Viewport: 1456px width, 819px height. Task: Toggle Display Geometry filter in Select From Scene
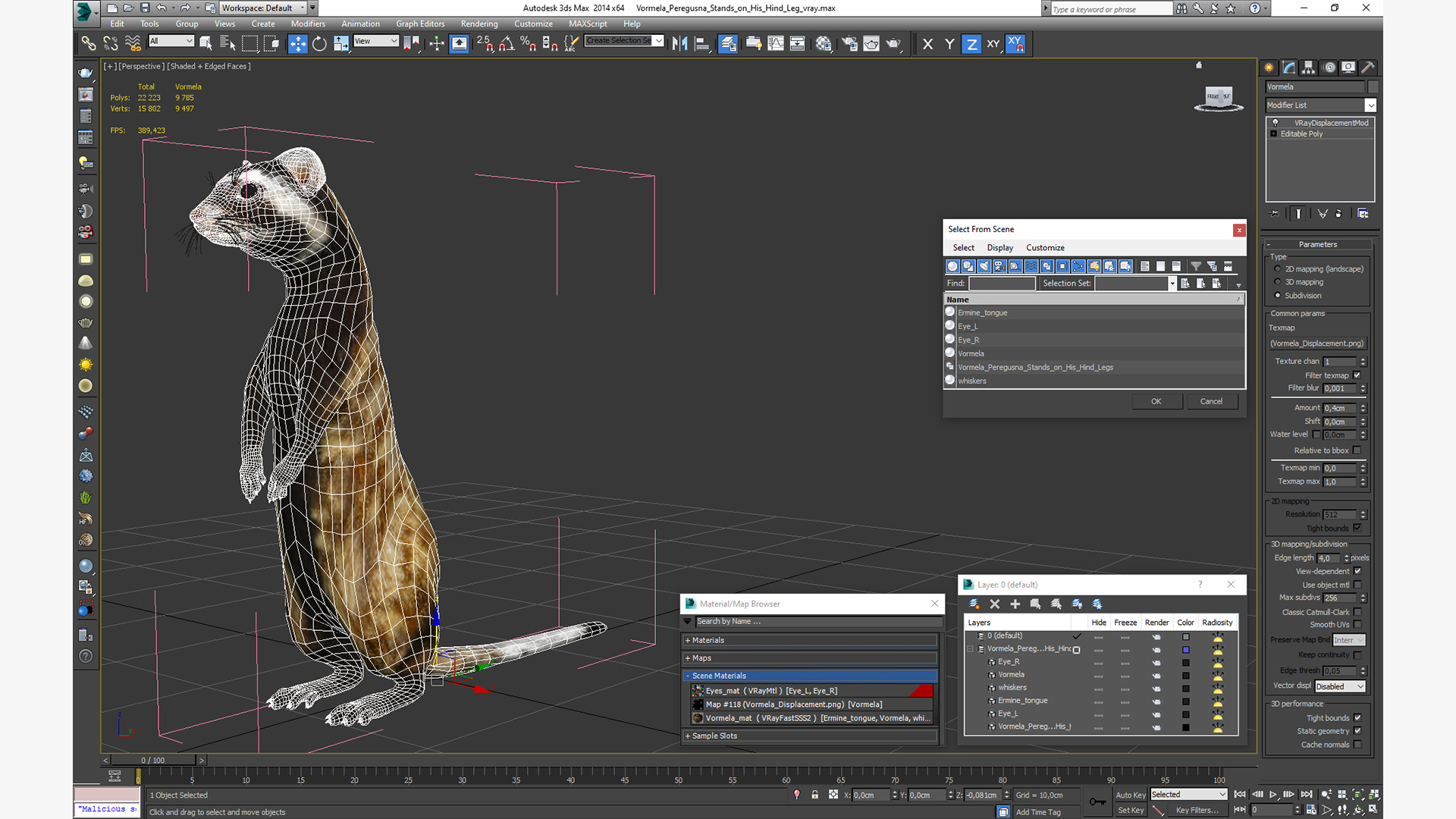pyautogui.click(x=952, y=266)
